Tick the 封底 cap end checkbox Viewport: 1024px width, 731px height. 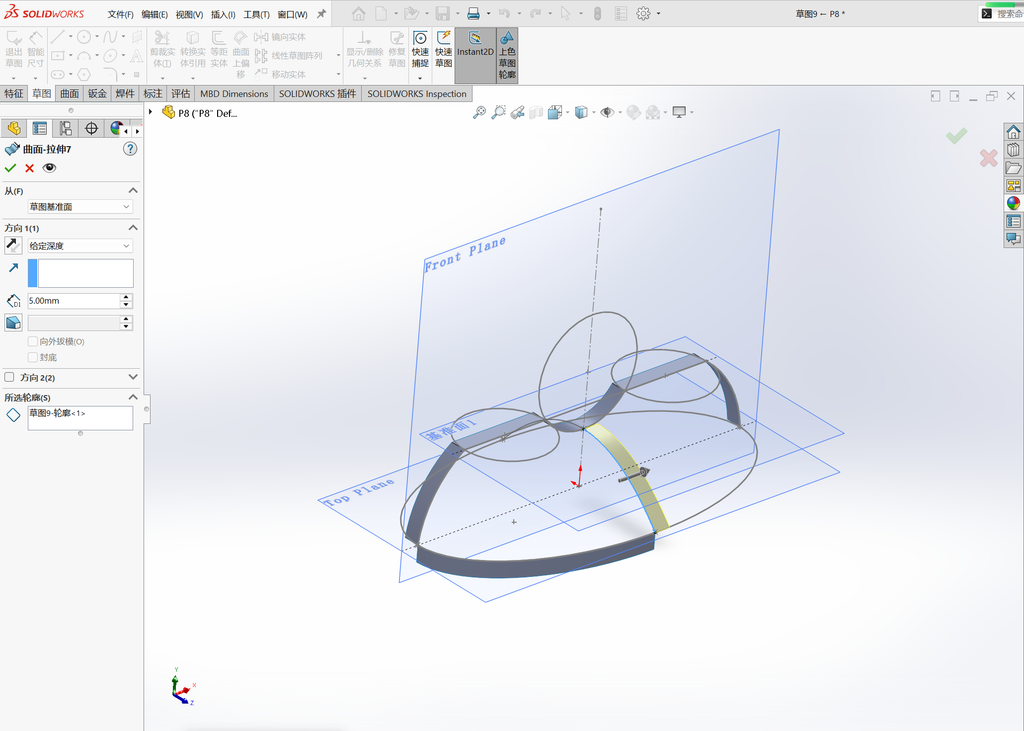coord(33,357)
